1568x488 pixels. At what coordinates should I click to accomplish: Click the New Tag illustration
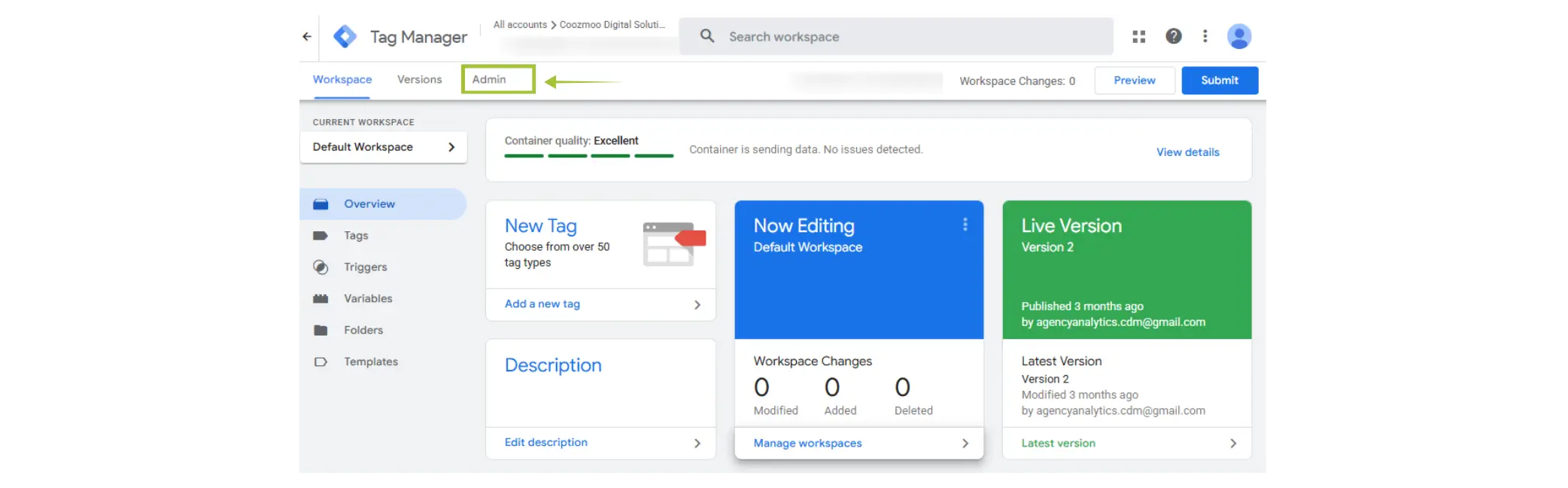[x=675, y=244]
